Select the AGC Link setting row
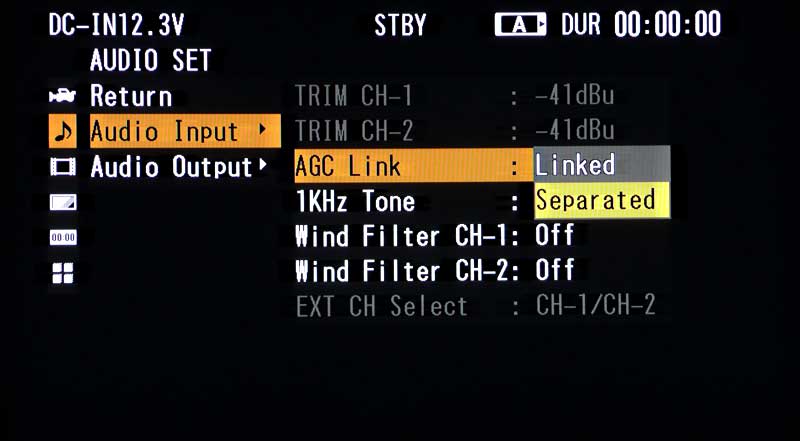The image size is (800, 441). [x=414, y=165]
